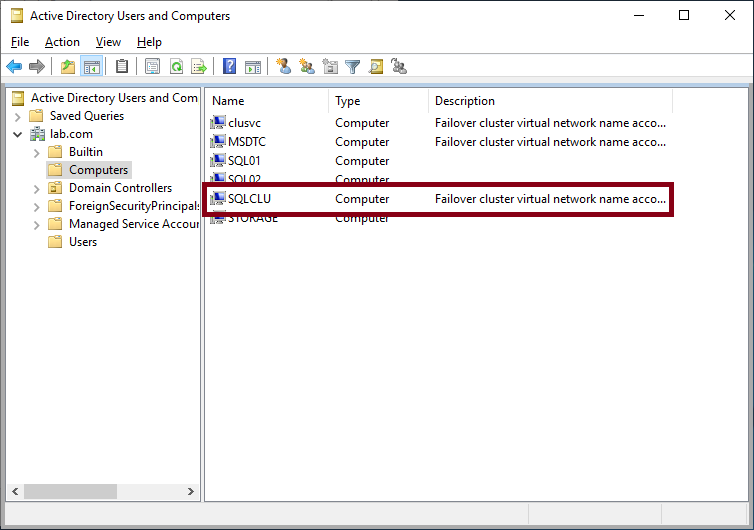754x530 pixels.
Task: Open the Help menu
Action: (149, 42)
